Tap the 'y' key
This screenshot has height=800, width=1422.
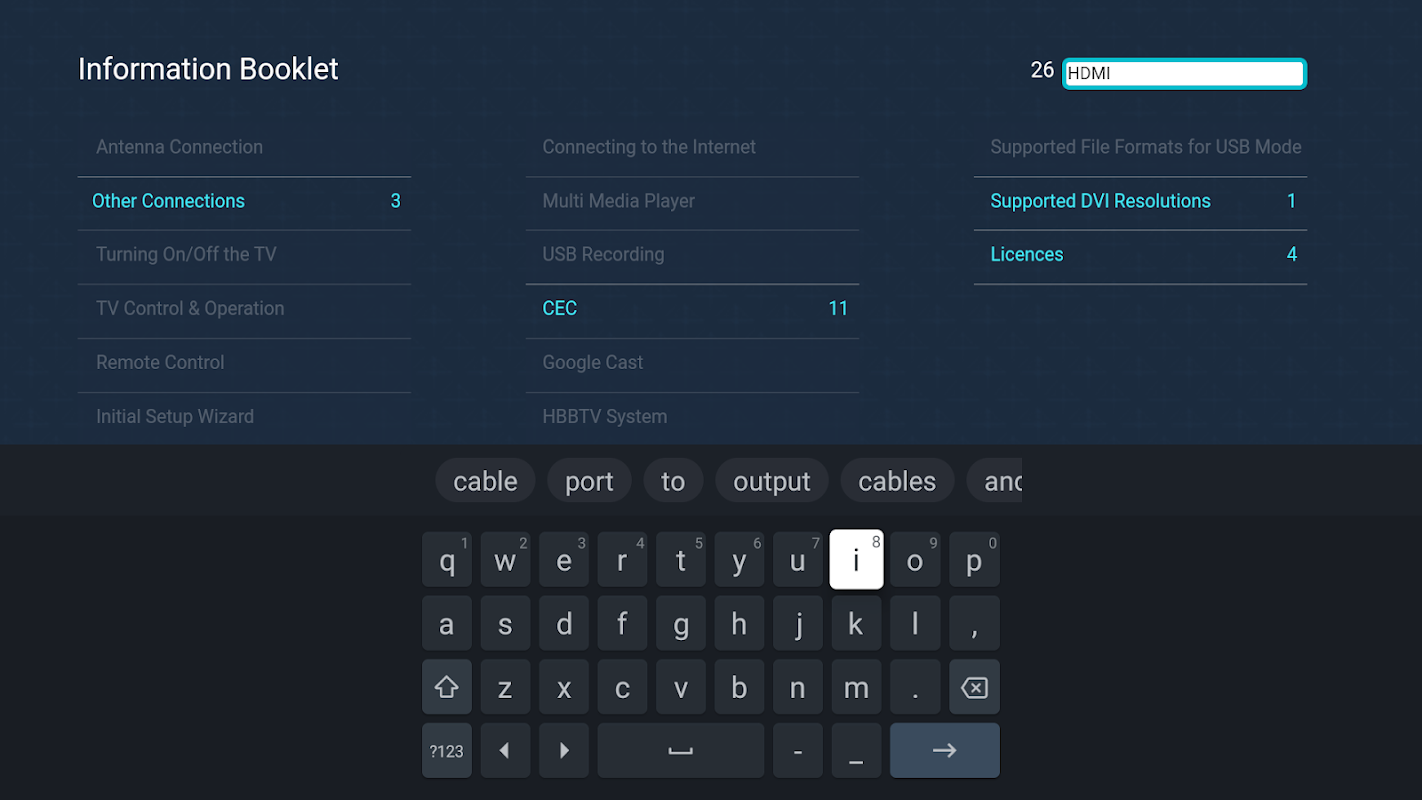click(739, 559)
